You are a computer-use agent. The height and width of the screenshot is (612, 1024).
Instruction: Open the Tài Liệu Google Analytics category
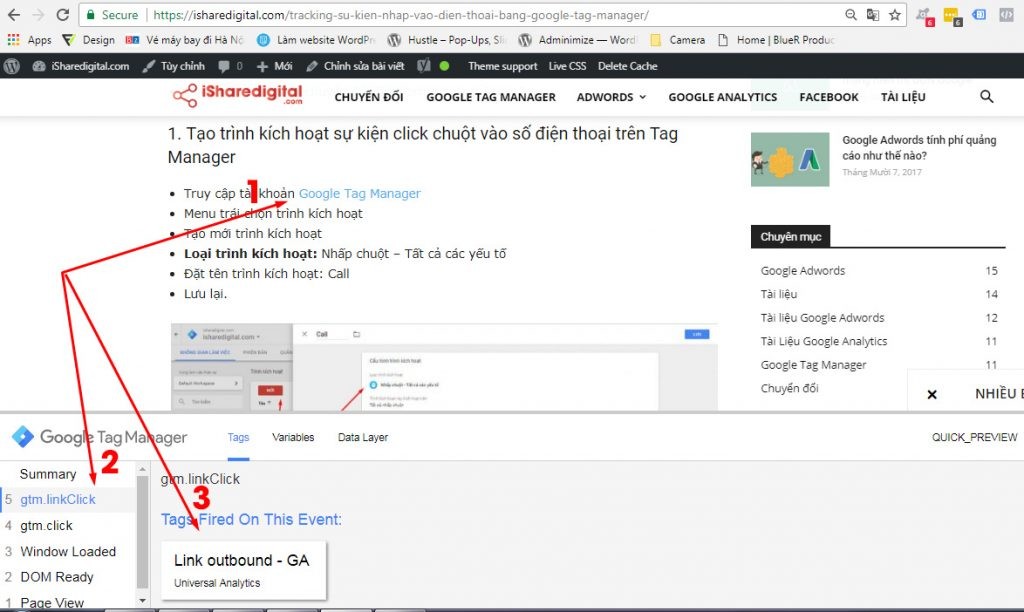tap(824, 341)
